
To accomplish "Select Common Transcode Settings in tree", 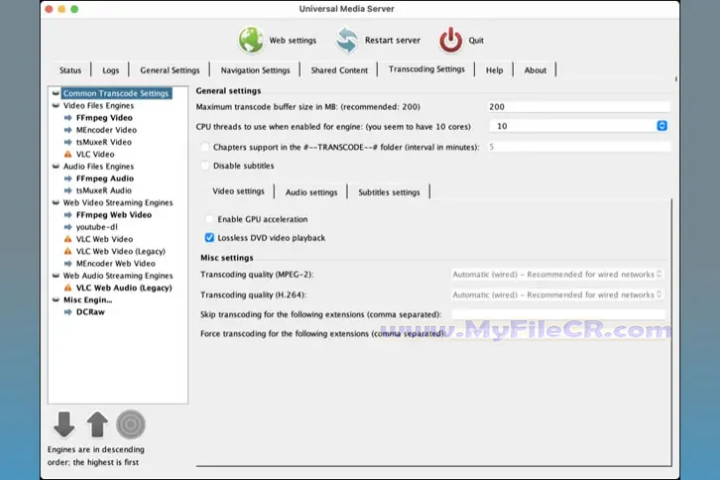I will click(x=116, y=93).
